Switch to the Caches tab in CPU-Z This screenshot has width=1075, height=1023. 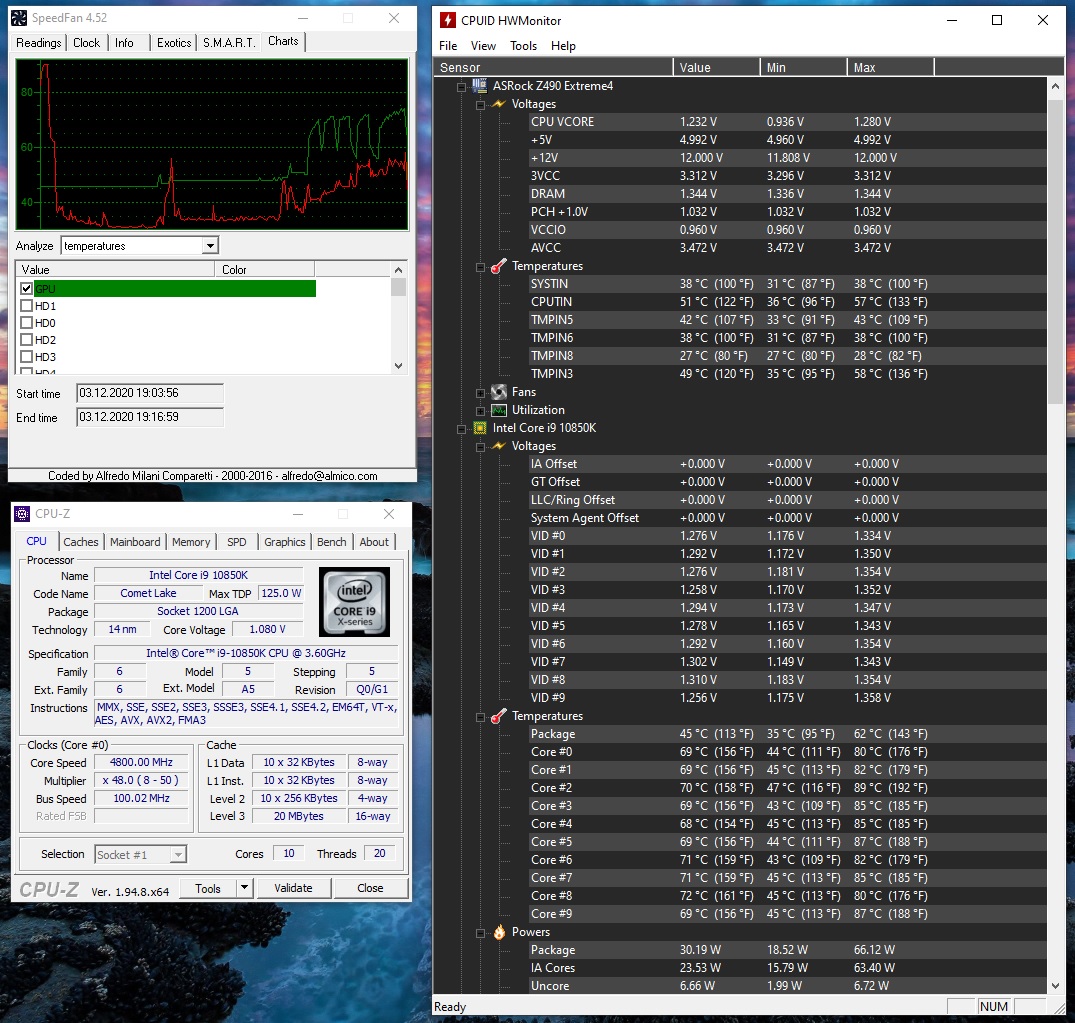[x=81, y=542]
